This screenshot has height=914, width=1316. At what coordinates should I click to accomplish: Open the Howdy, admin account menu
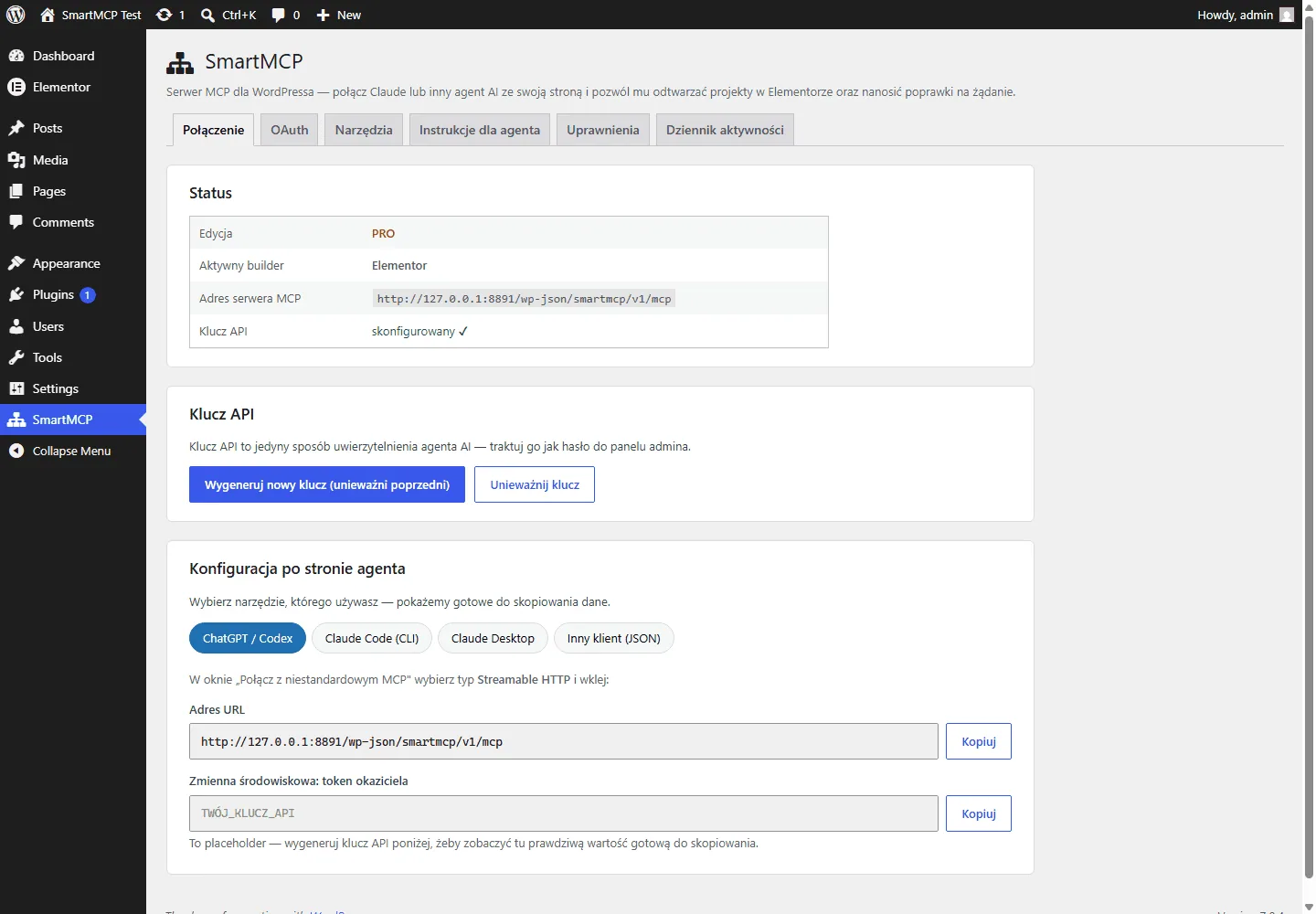pyautogui.click(x=1246, y=15)
